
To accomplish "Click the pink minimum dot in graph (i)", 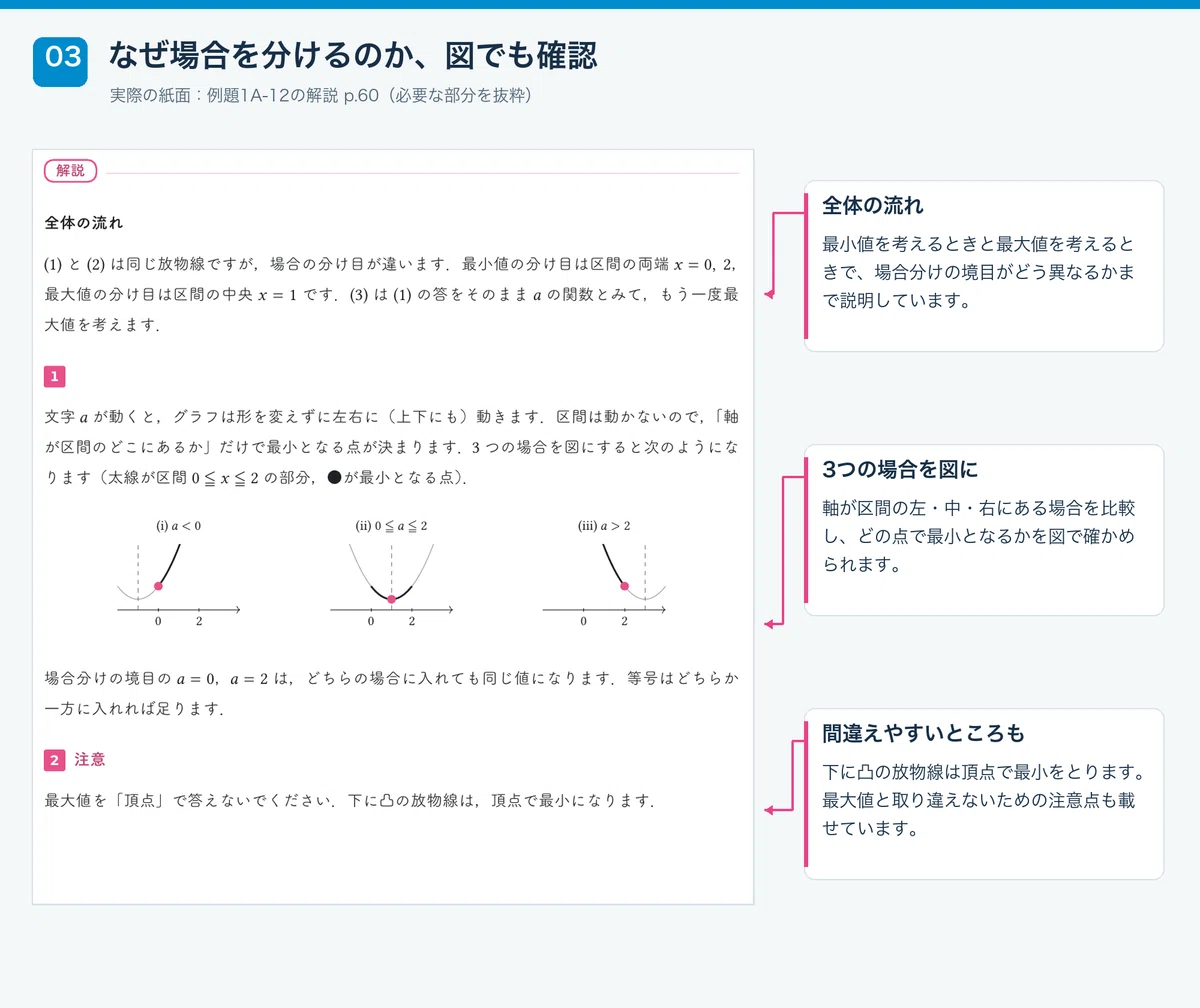I will pyautogui.click(x=158, y=586).
